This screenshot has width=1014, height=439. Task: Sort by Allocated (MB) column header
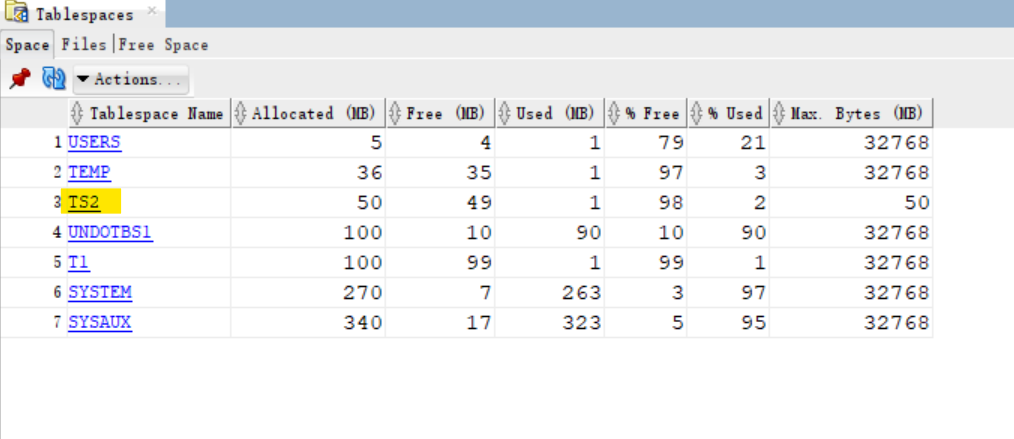[308, 114]
